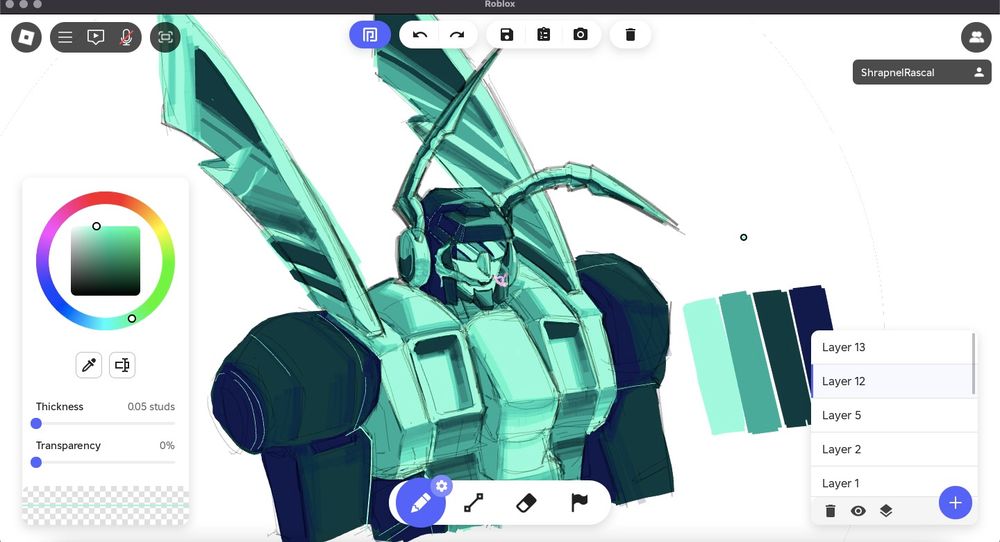The width and height of the screenshot is (1000, 542).
Task: Undo the last stroke
Action: coord(420,34)
